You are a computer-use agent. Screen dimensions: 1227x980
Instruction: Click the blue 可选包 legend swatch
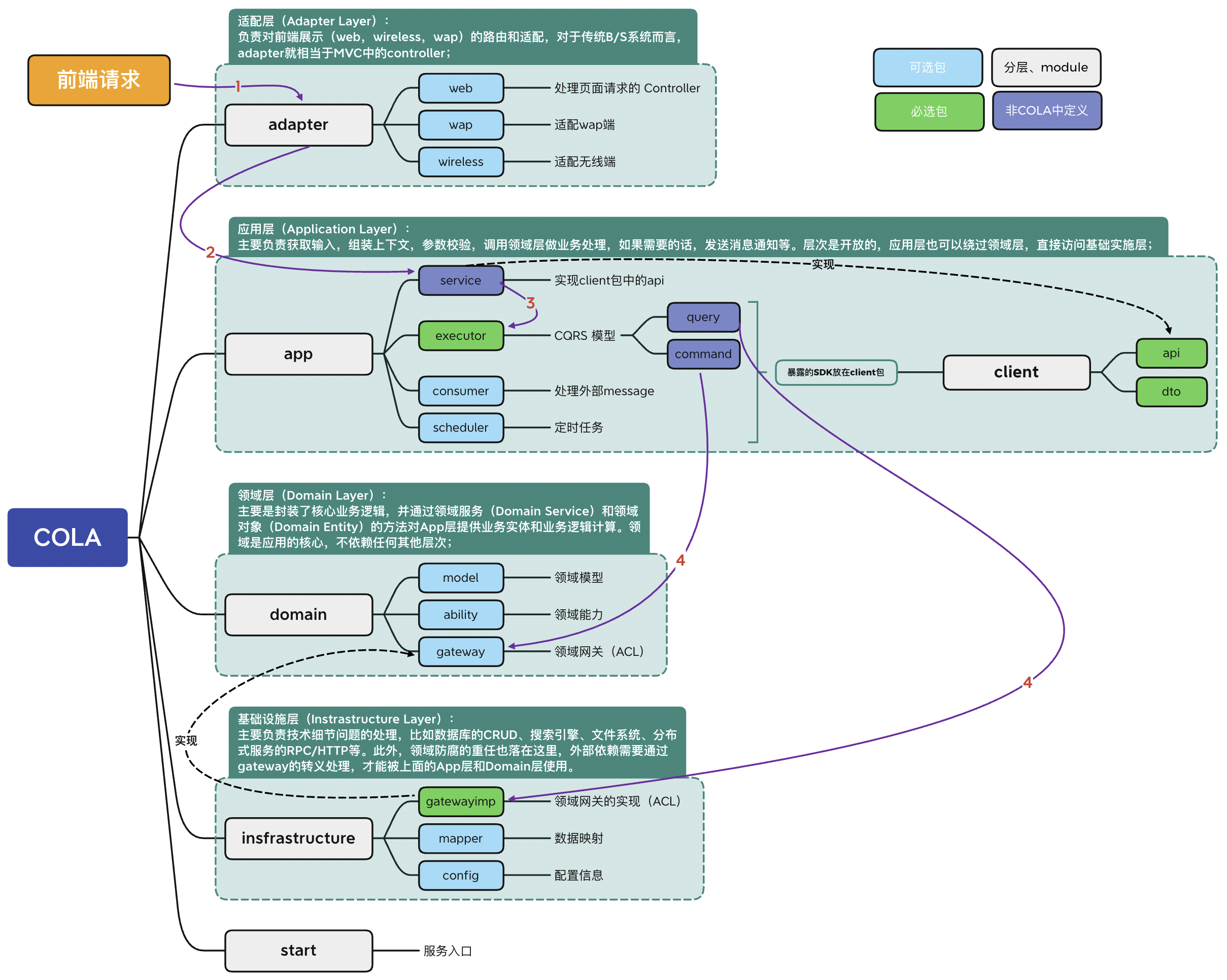point(927,67)
